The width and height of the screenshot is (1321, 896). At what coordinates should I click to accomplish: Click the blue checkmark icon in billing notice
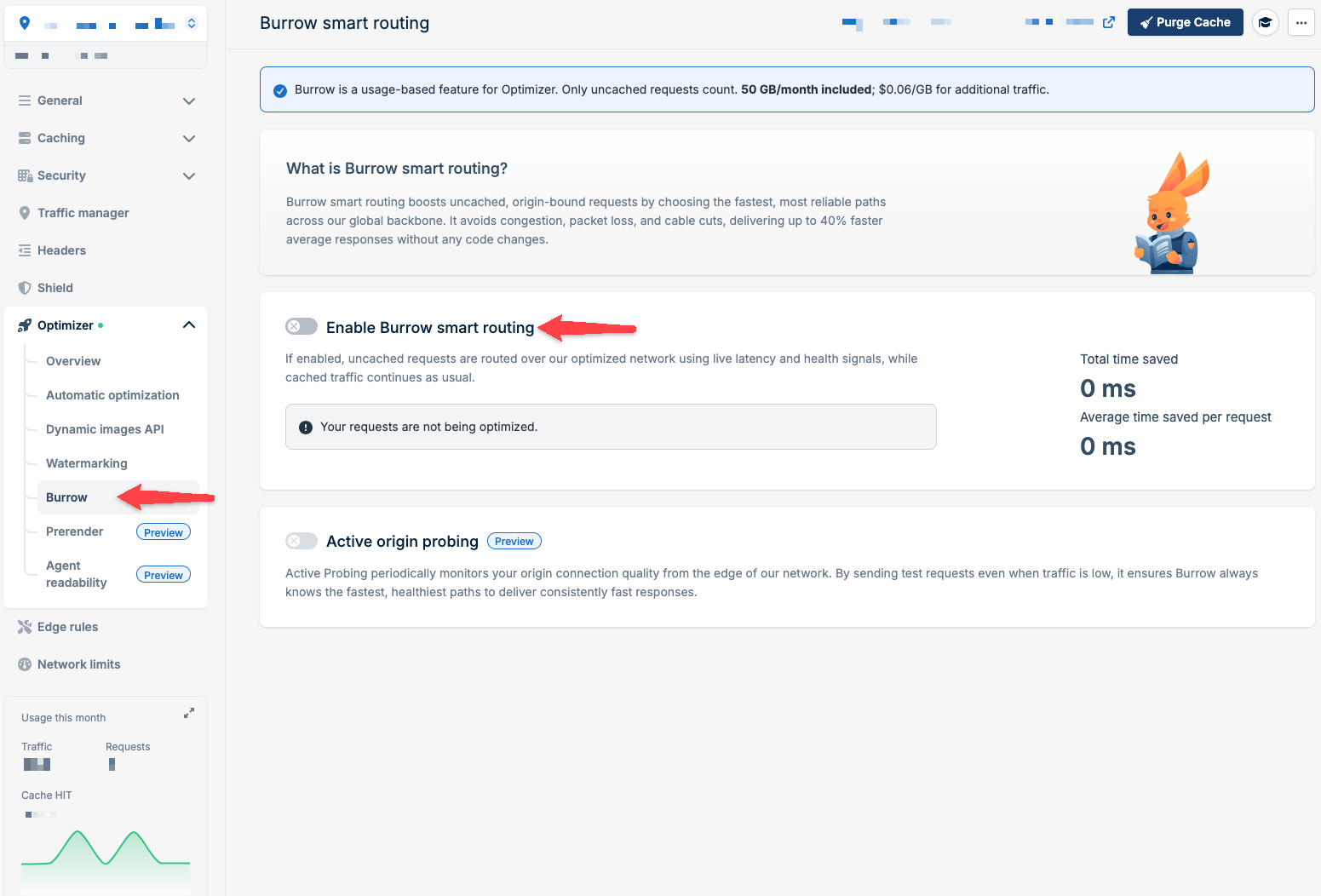[x=280, y=91]
